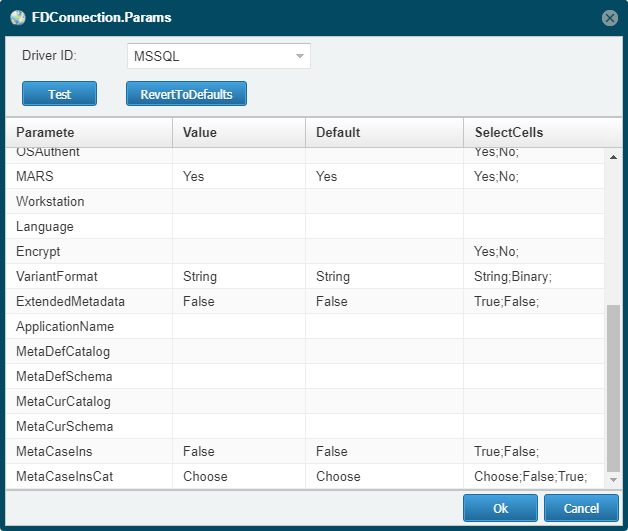The image size is (628, 531).
Task: Click the globe icon in the title bar
Action: (x=18, y=18)
